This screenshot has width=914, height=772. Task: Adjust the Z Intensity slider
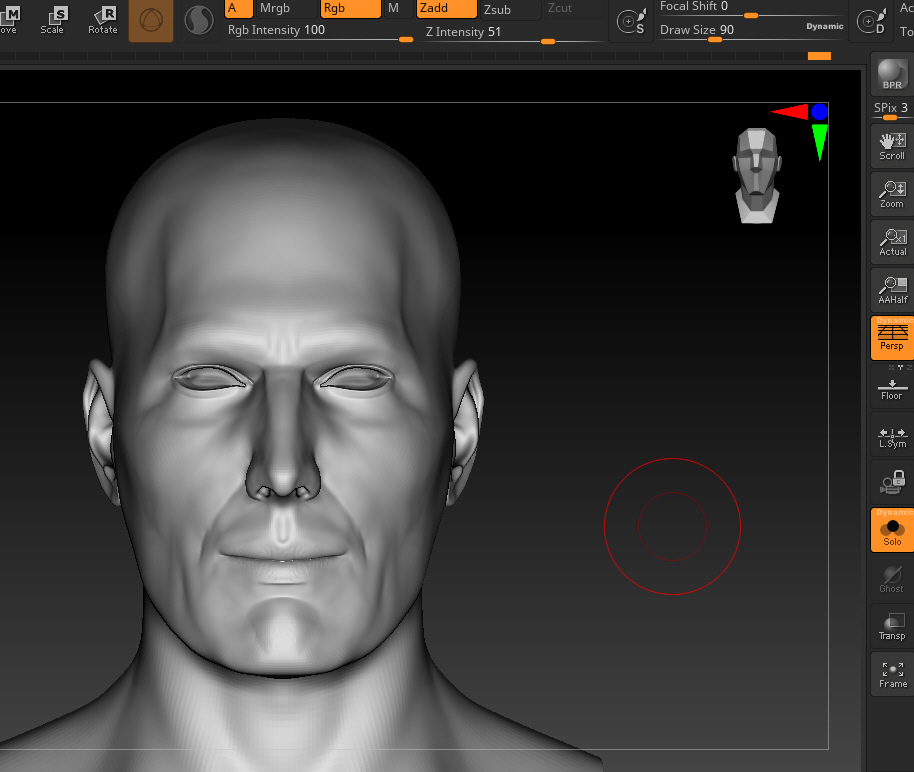point(513,34)
